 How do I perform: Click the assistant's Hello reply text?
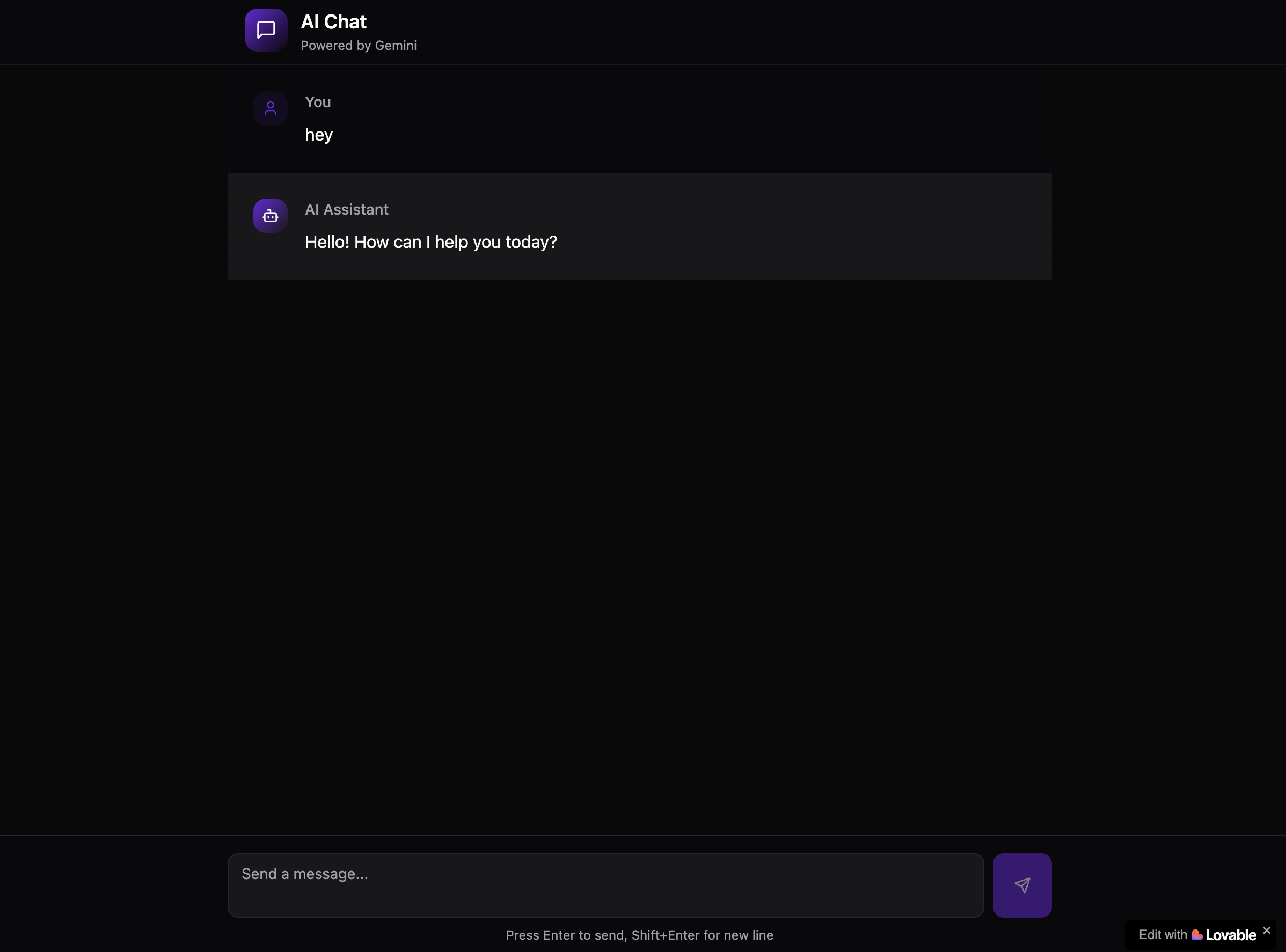[430, 242]
